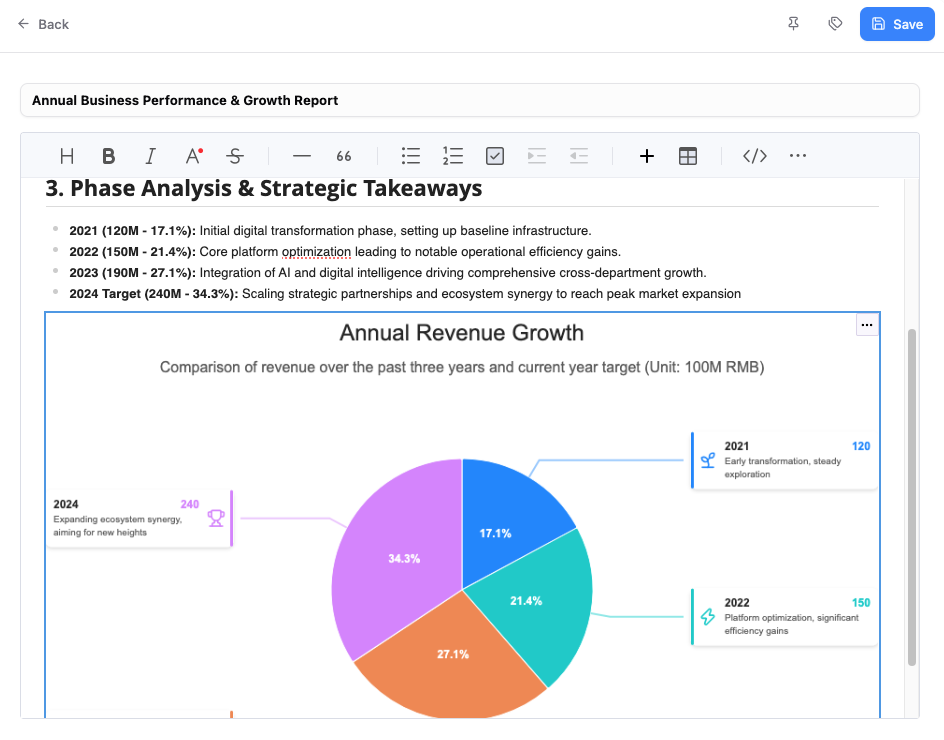Viewport: 944px width, 740px height.
Task: Create a numbered list
Action: 453,156
